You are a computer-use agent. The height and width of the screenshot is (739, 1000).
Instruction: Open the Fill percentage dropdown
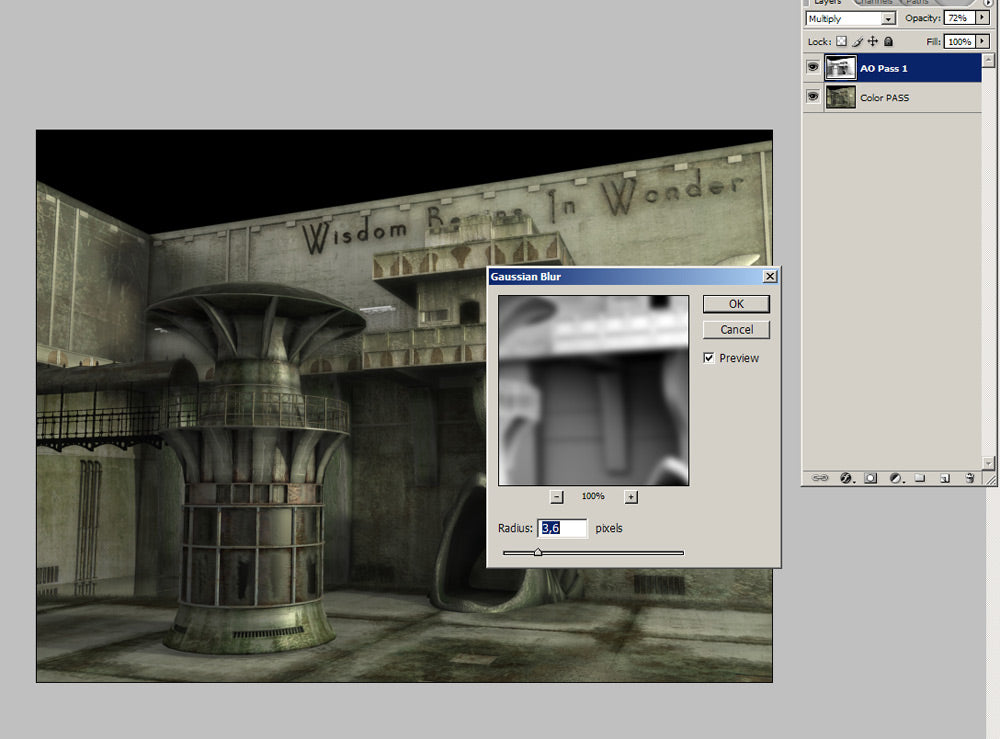pos(983,41)
